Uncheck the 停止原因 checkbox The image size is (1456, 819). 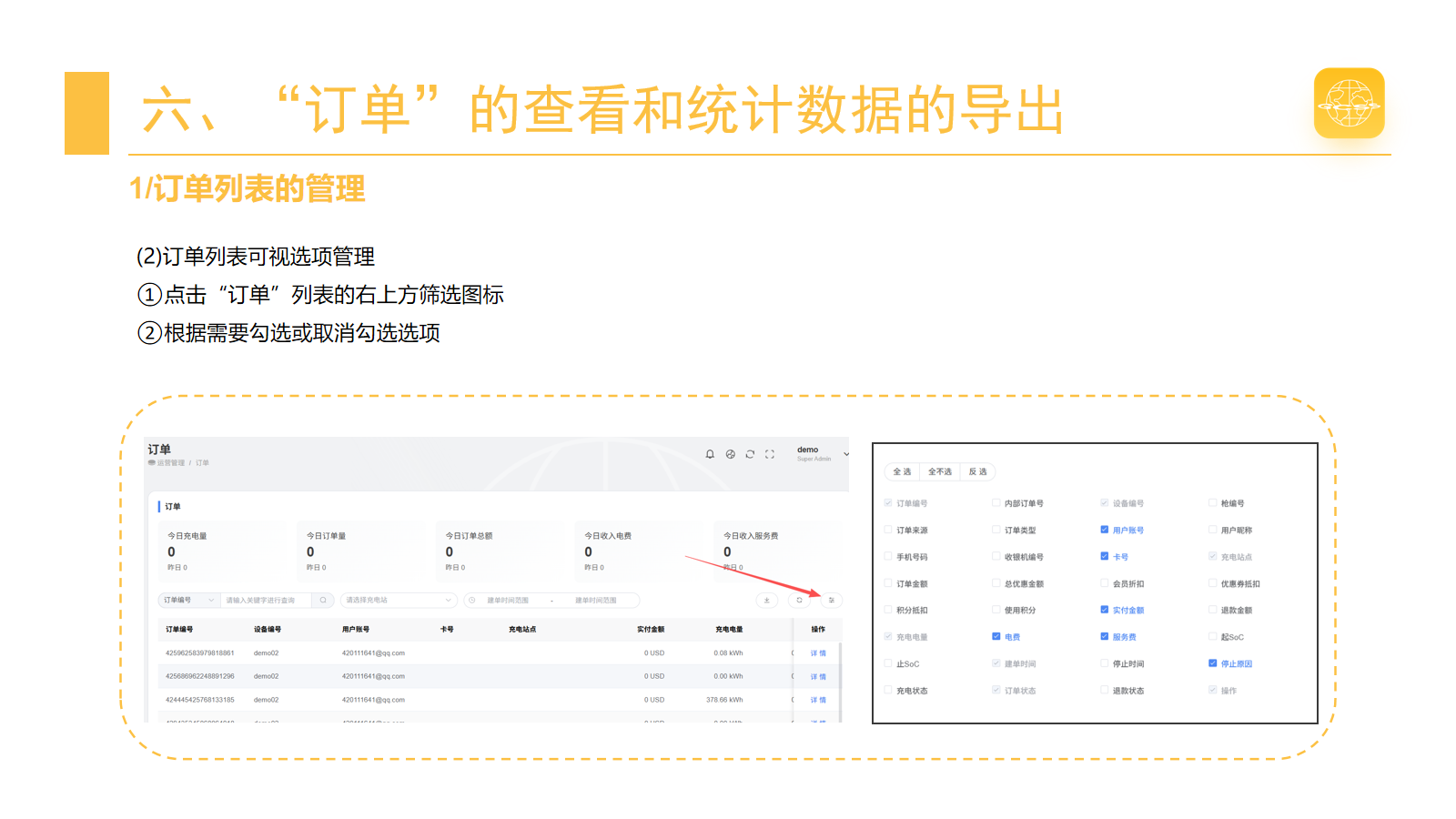pos(1213,663)
